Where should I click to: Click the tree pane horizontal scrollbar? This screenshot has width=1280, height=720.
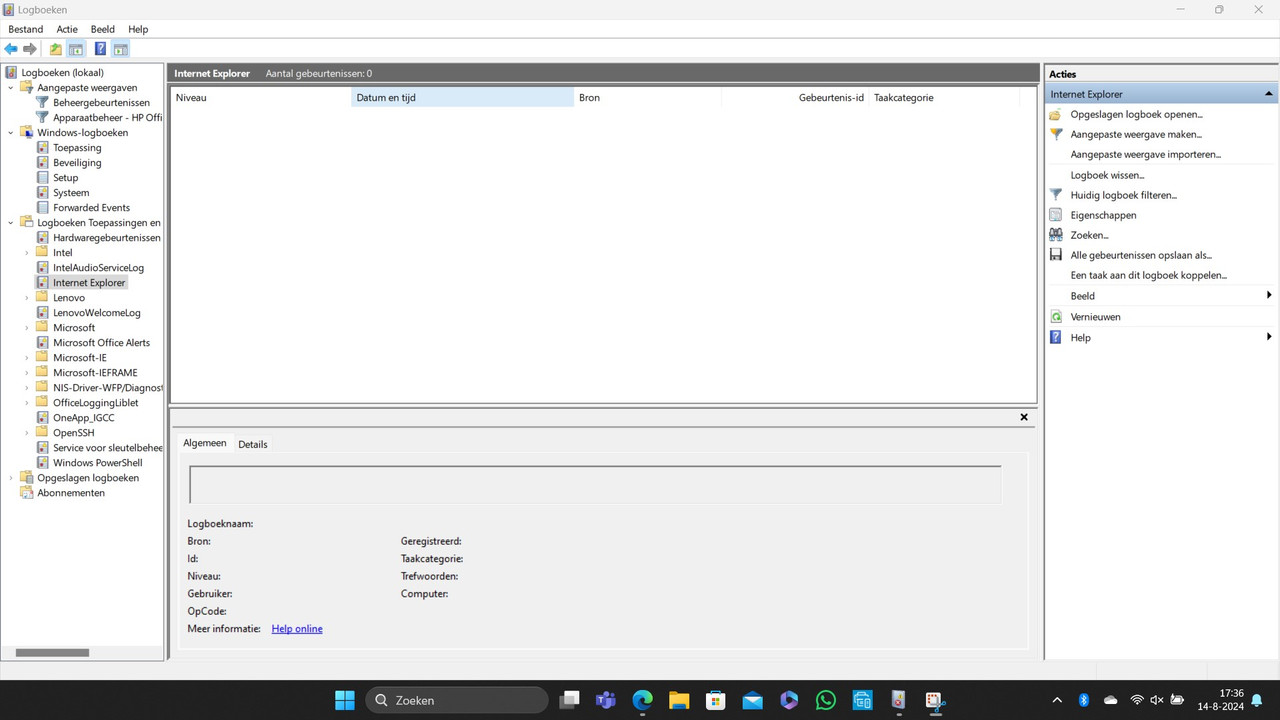(52, 653)
